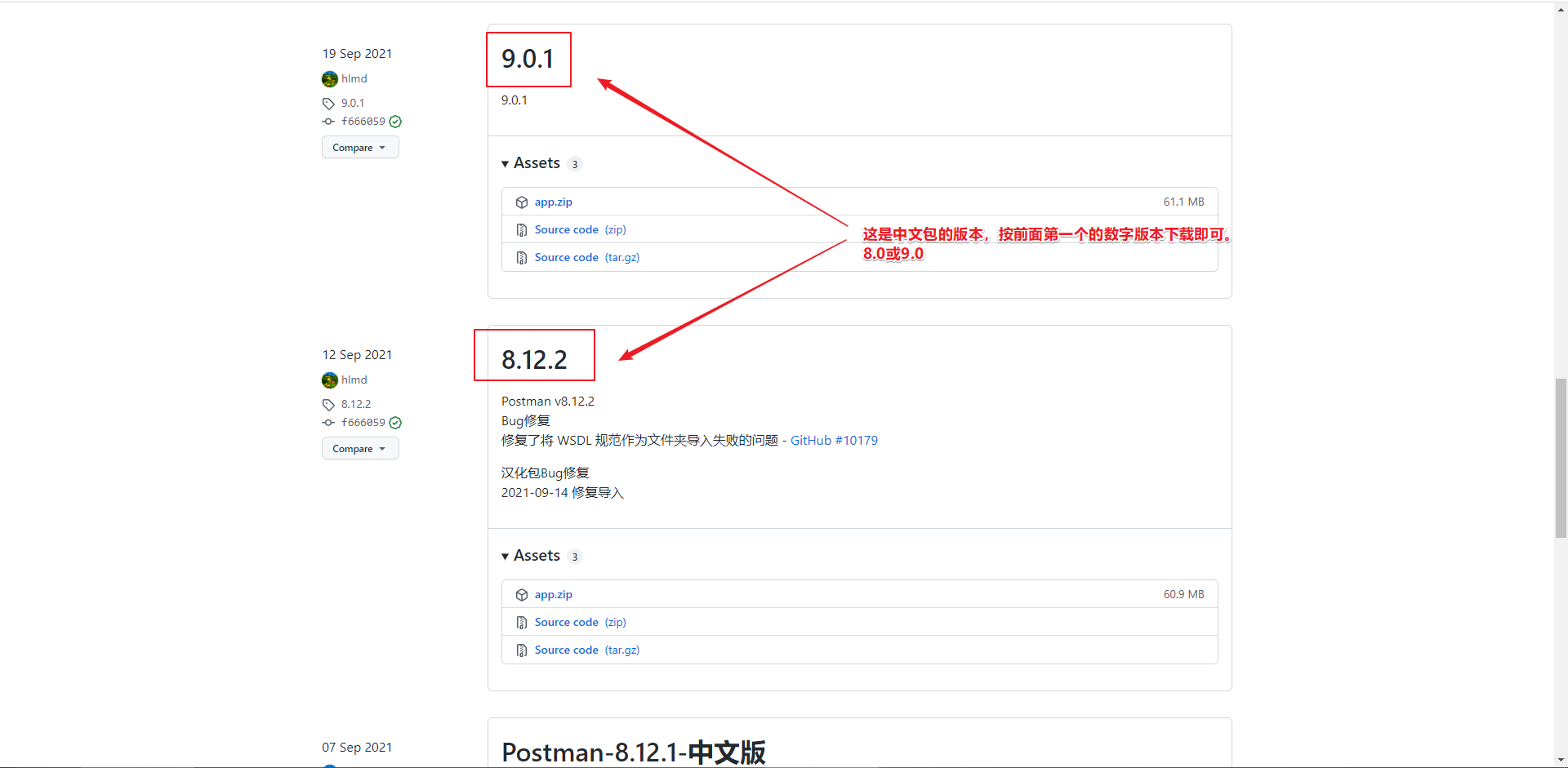Download app.zip from 8.12.2 release

pos(554,595)
